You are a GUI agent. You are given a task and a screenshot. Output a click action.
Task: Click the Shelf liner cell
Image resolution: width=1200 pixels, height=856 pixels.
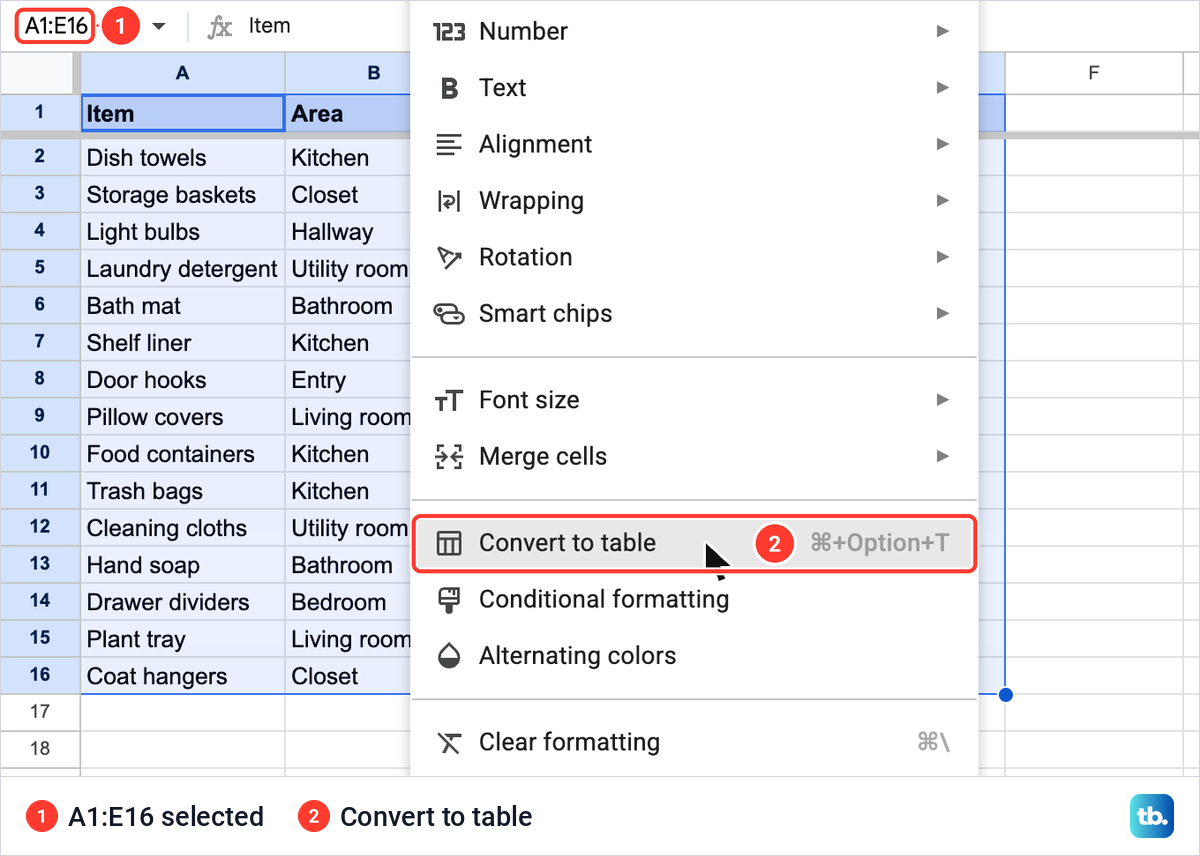tap(183, 342)
